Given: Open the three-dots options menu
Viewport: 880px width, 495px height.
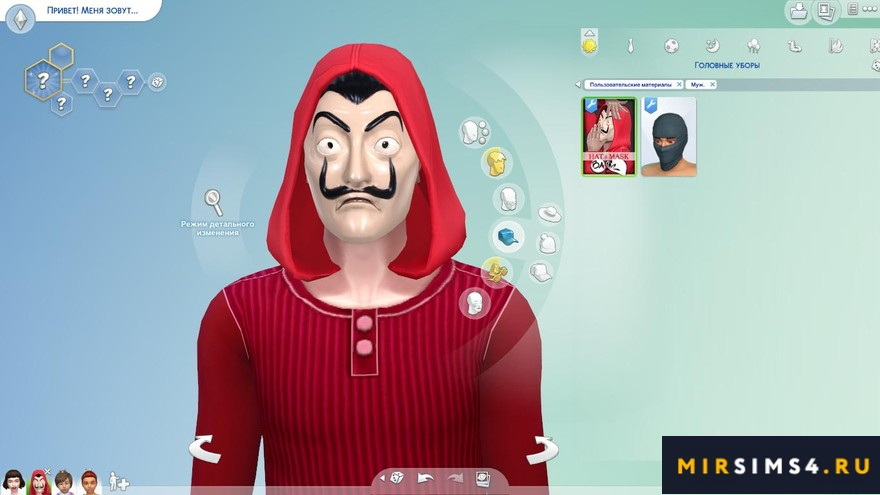Looking at the screenshot, I should [869, 10].
